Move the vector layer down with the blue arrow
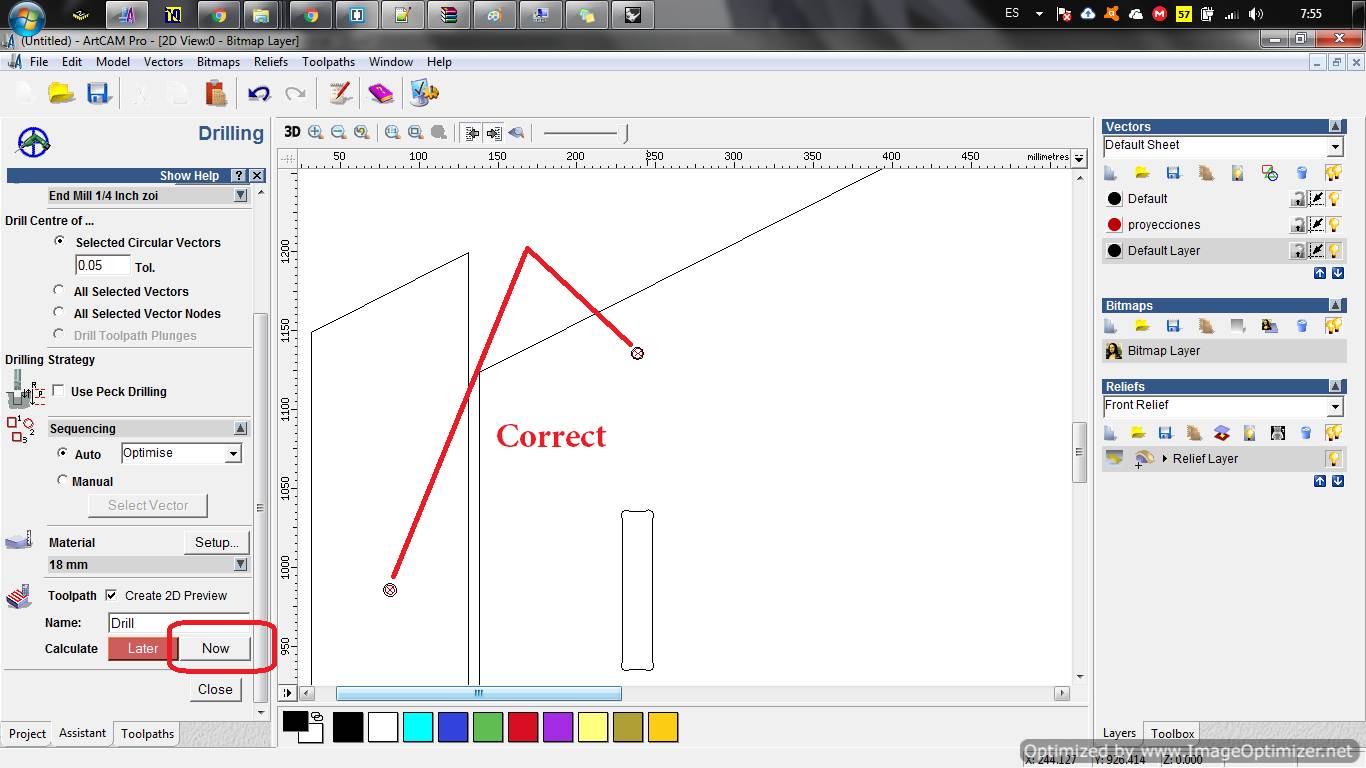This screenshot has height=768, width=1366. 1338,273
